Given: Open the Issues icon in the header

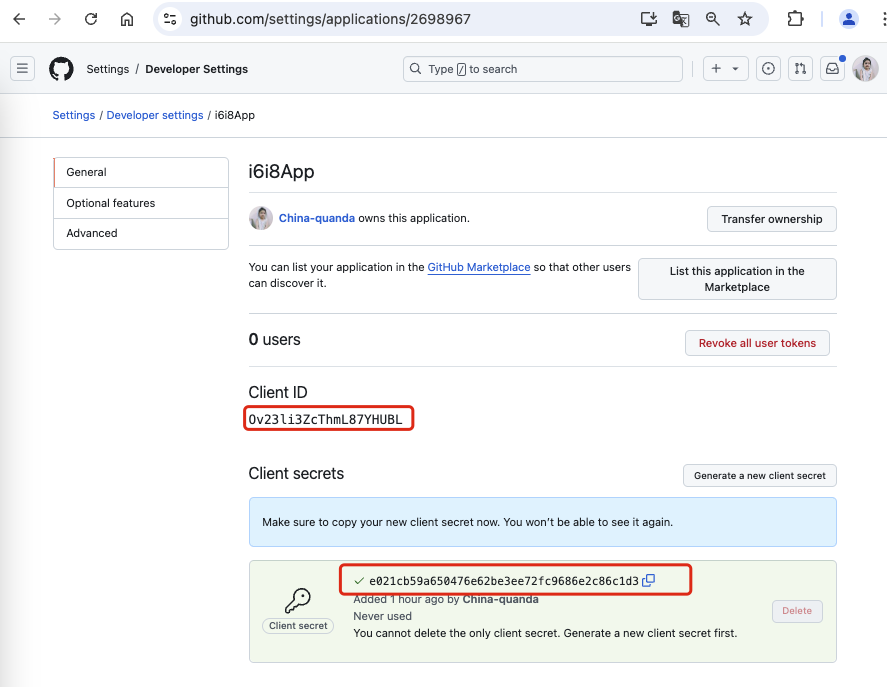Looking at the screenshot, I should coord(768,69).
